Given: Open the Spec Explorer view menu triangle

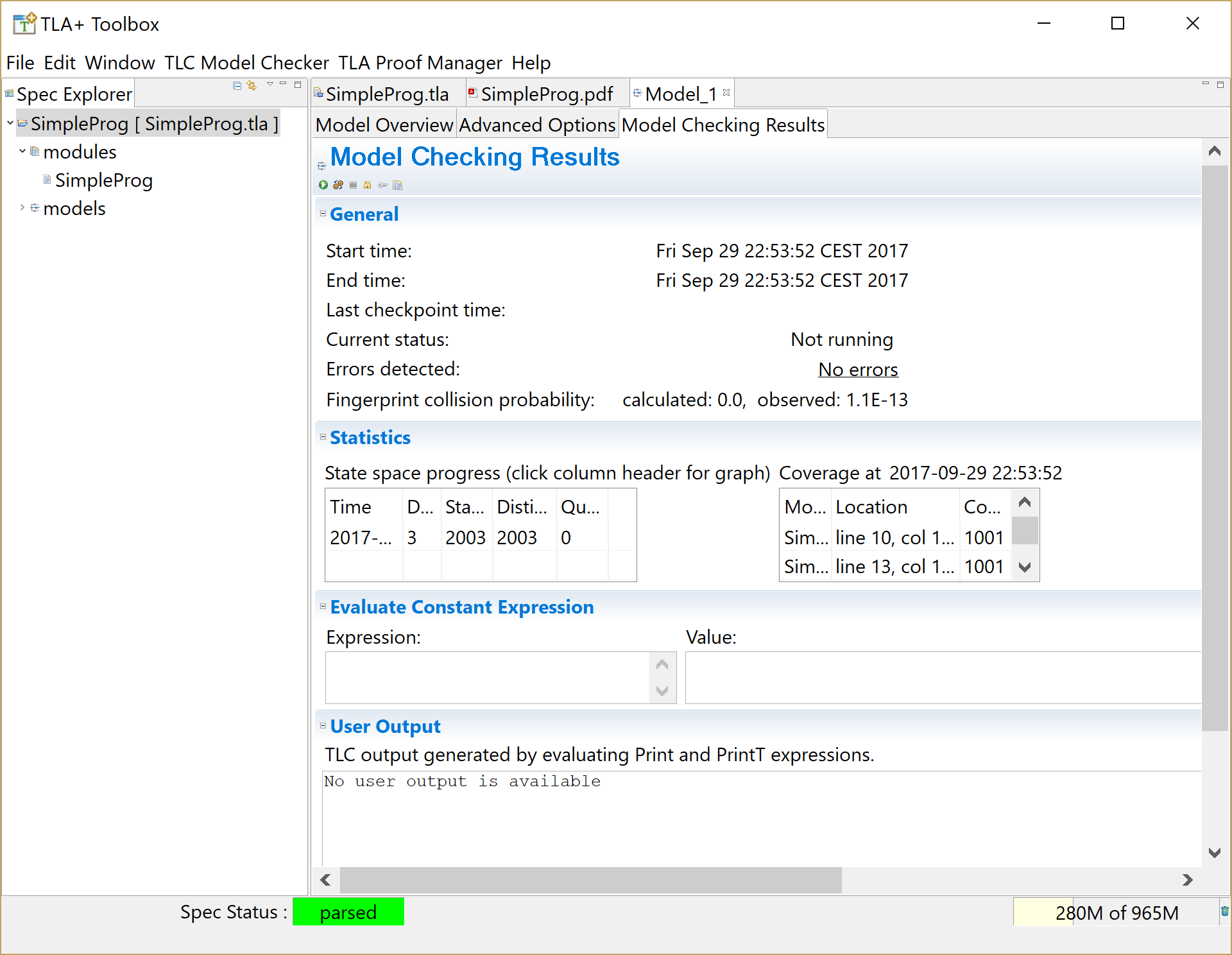Looking at the screenshot, I should pos(268,85).
